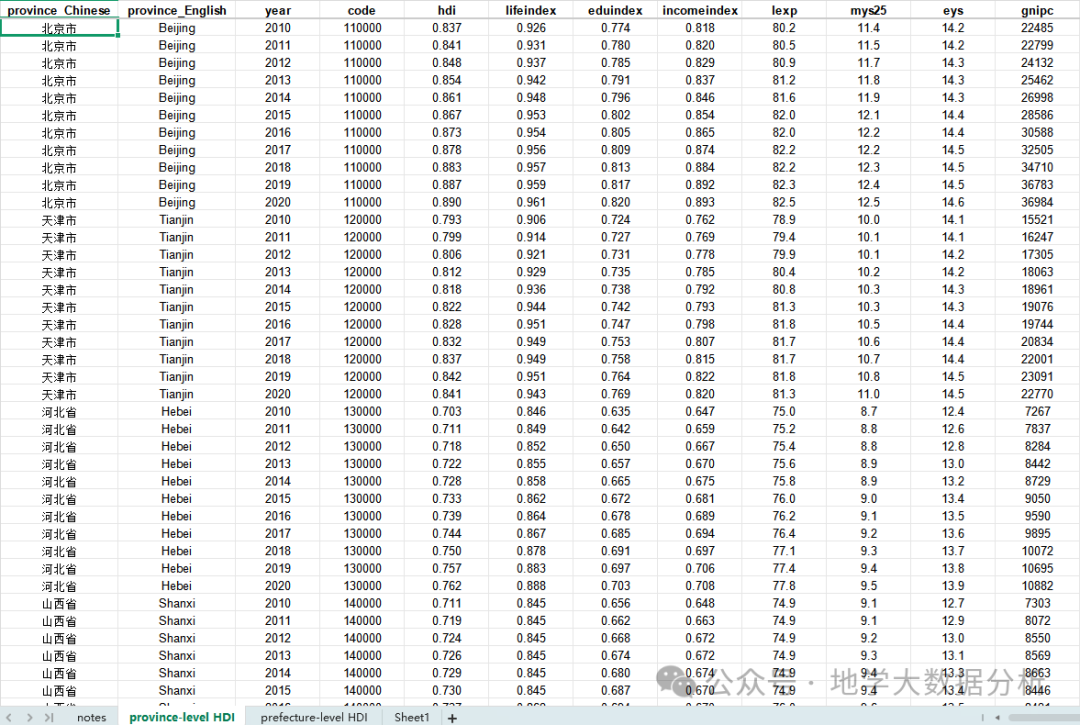Select the province_English header cell
1080x725 pixels.
point(177,10)
